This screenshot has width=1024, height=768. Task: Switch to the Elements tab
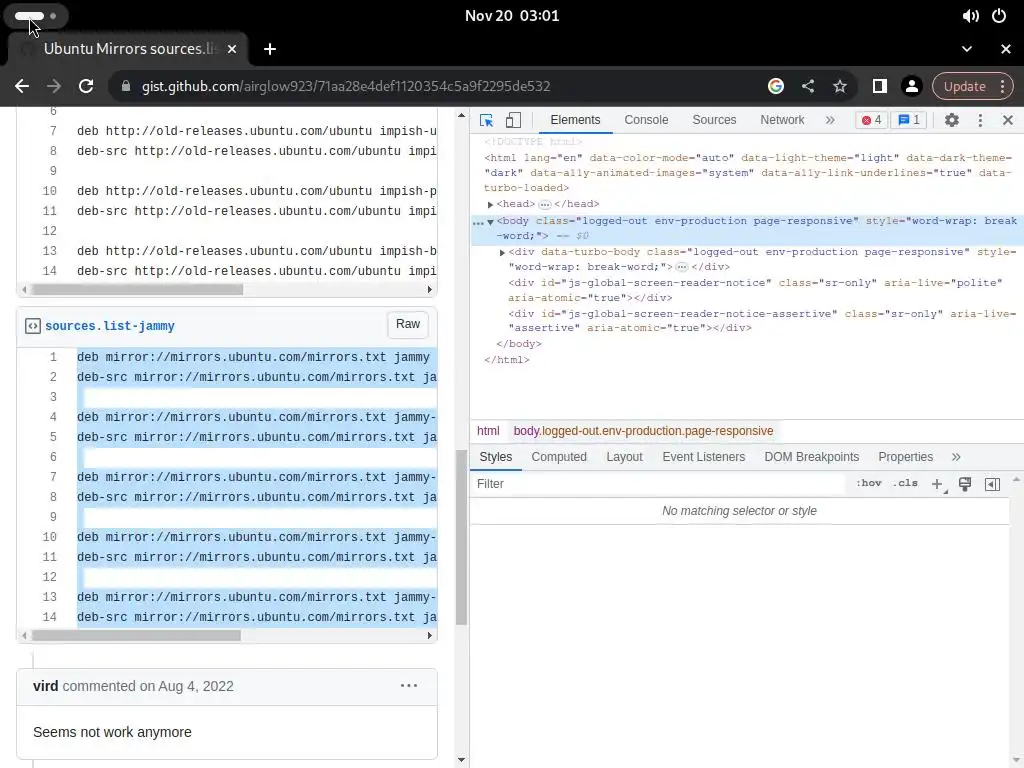click(x=575, y=120)
